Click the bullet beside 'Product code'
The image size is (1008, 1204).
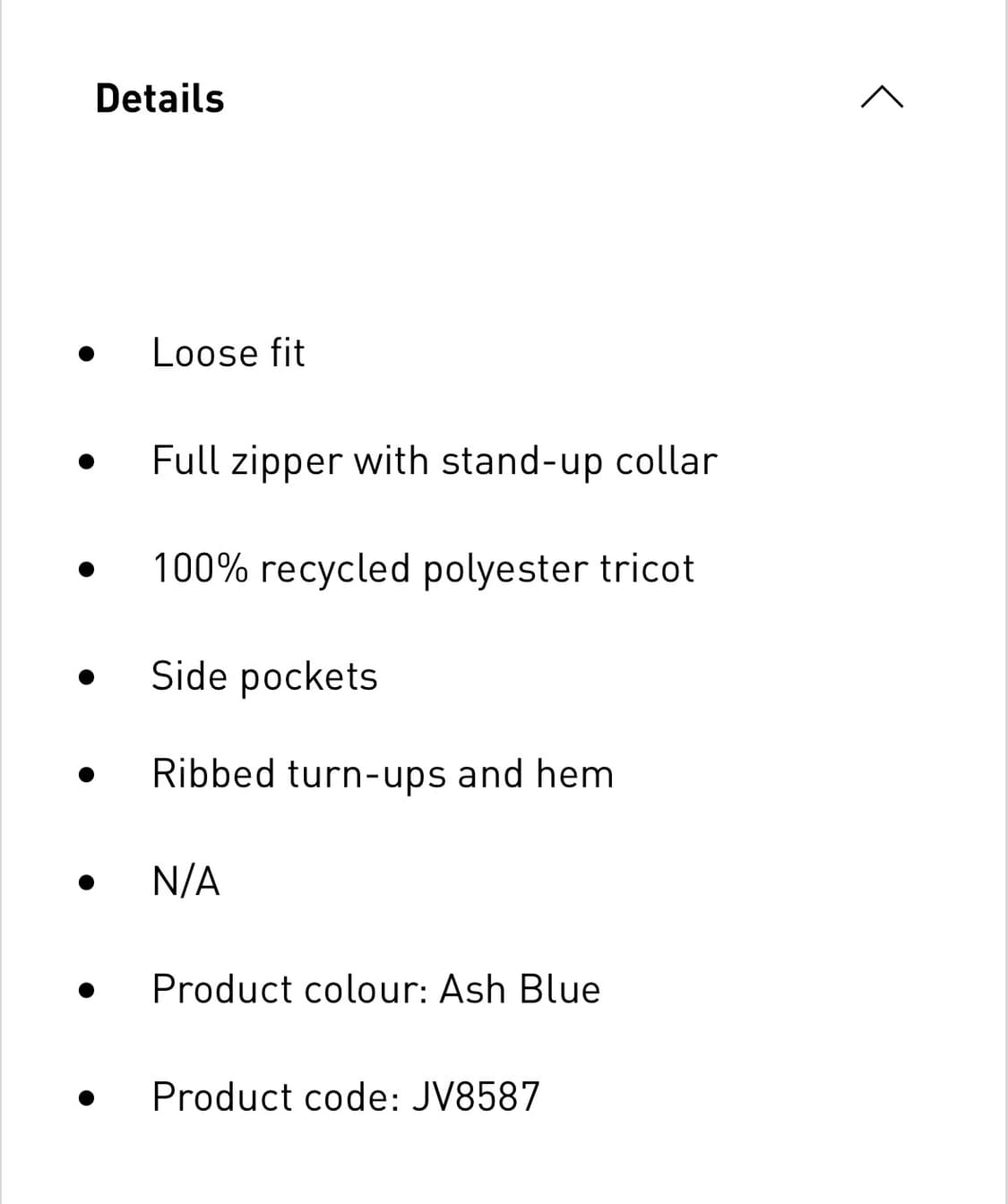(86, 1098)
